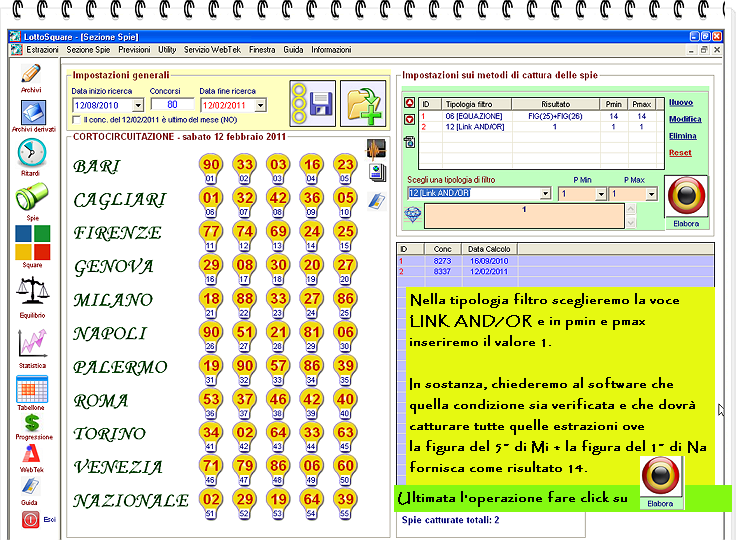Click the stacked documents icon beside Bari
Screen dimensions: 736x540
[x=377, y=172]
